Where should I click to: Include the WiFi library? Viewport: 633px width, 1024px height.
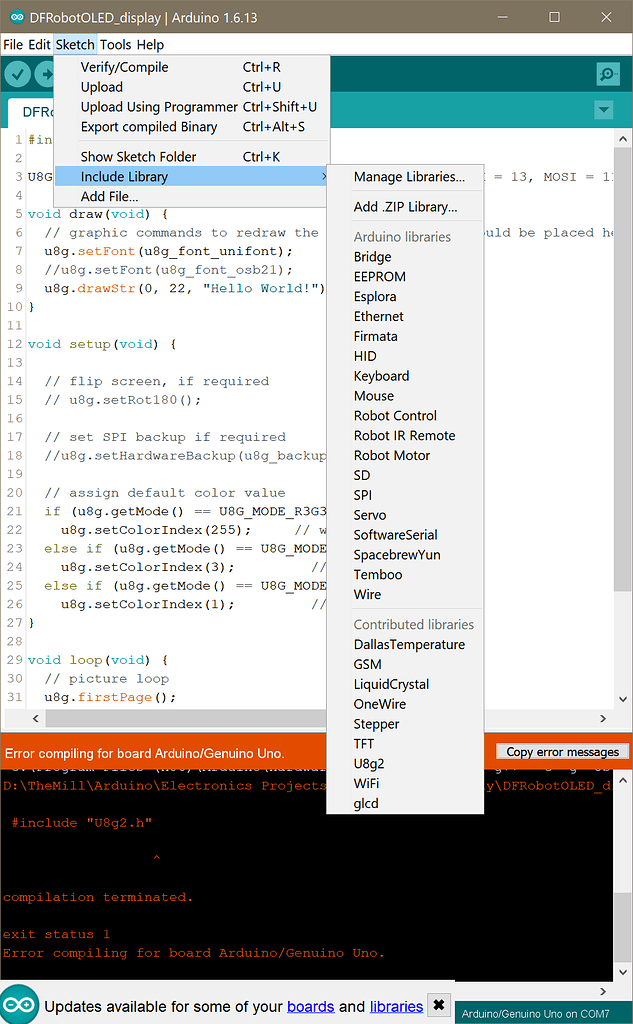(405, 784)
